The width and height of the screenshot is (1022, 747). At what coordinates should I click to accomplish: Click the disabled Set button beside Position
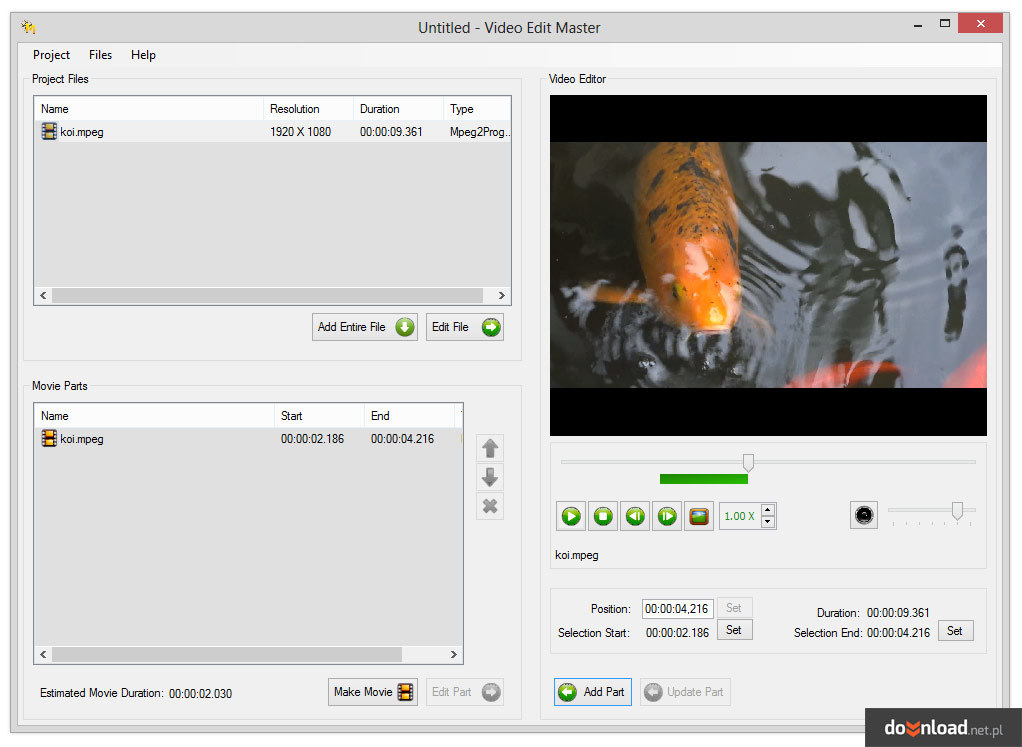pos(735,608)
